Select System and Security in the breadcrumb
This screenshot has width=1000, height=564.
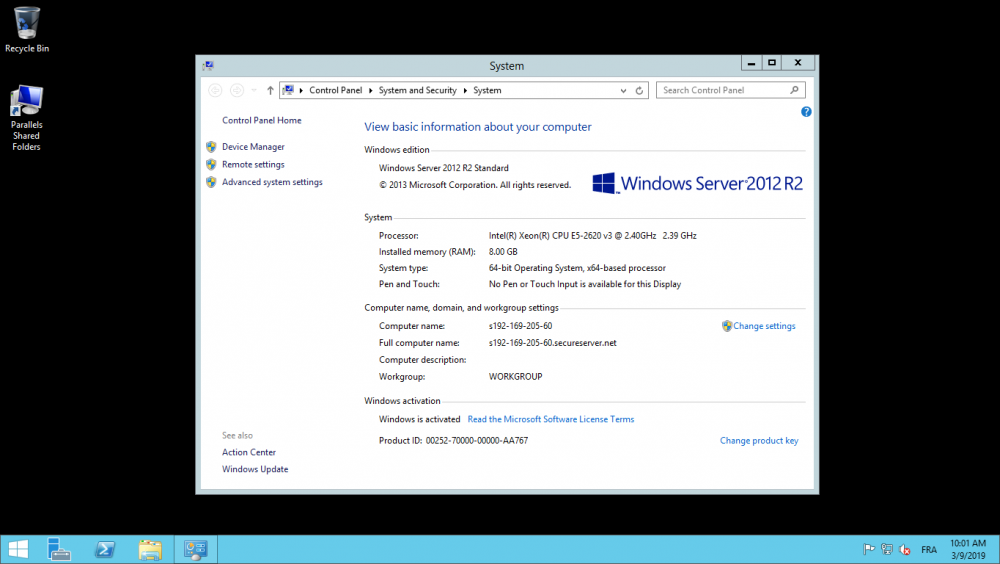pos(418,91)
